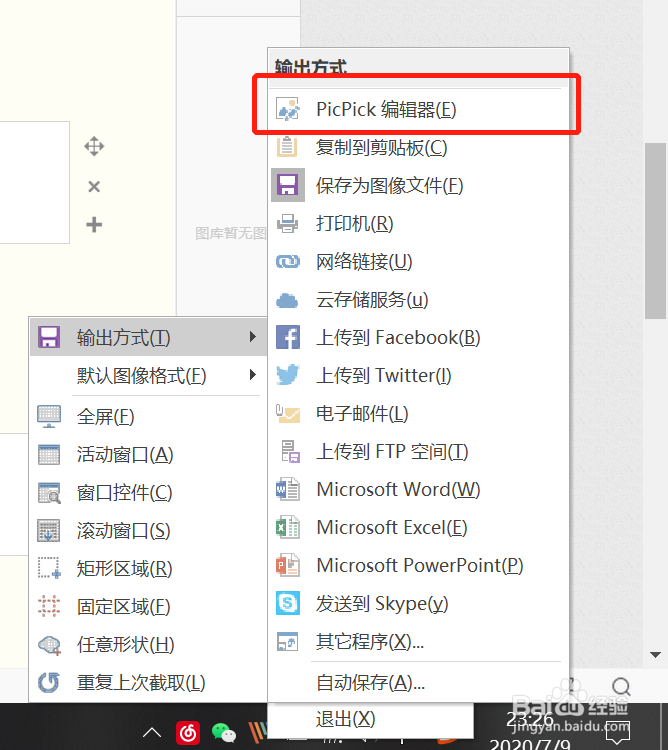This screenshot has width=668, height=750.
Task: Click the cloud storage icon
Action: [x=287, y=300]
